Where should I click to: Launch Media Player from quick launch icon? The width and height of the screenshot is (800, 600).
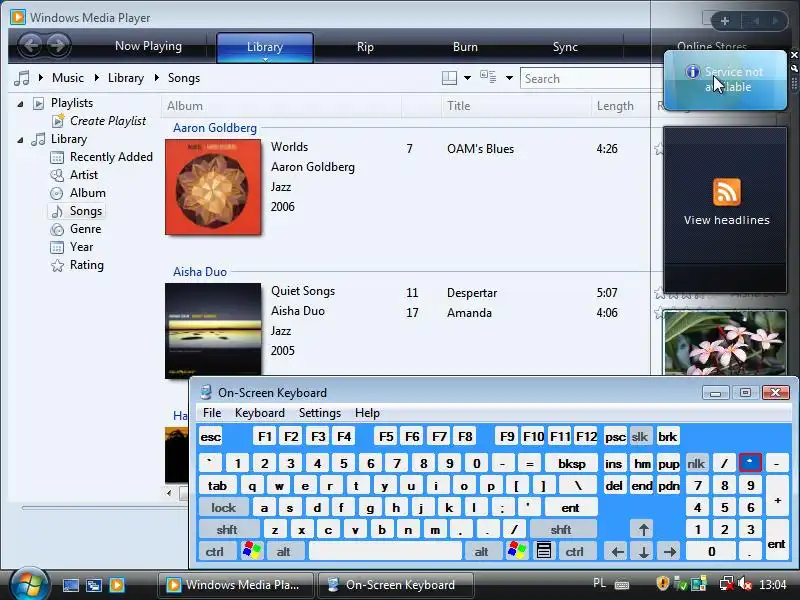tap(117, 585)
